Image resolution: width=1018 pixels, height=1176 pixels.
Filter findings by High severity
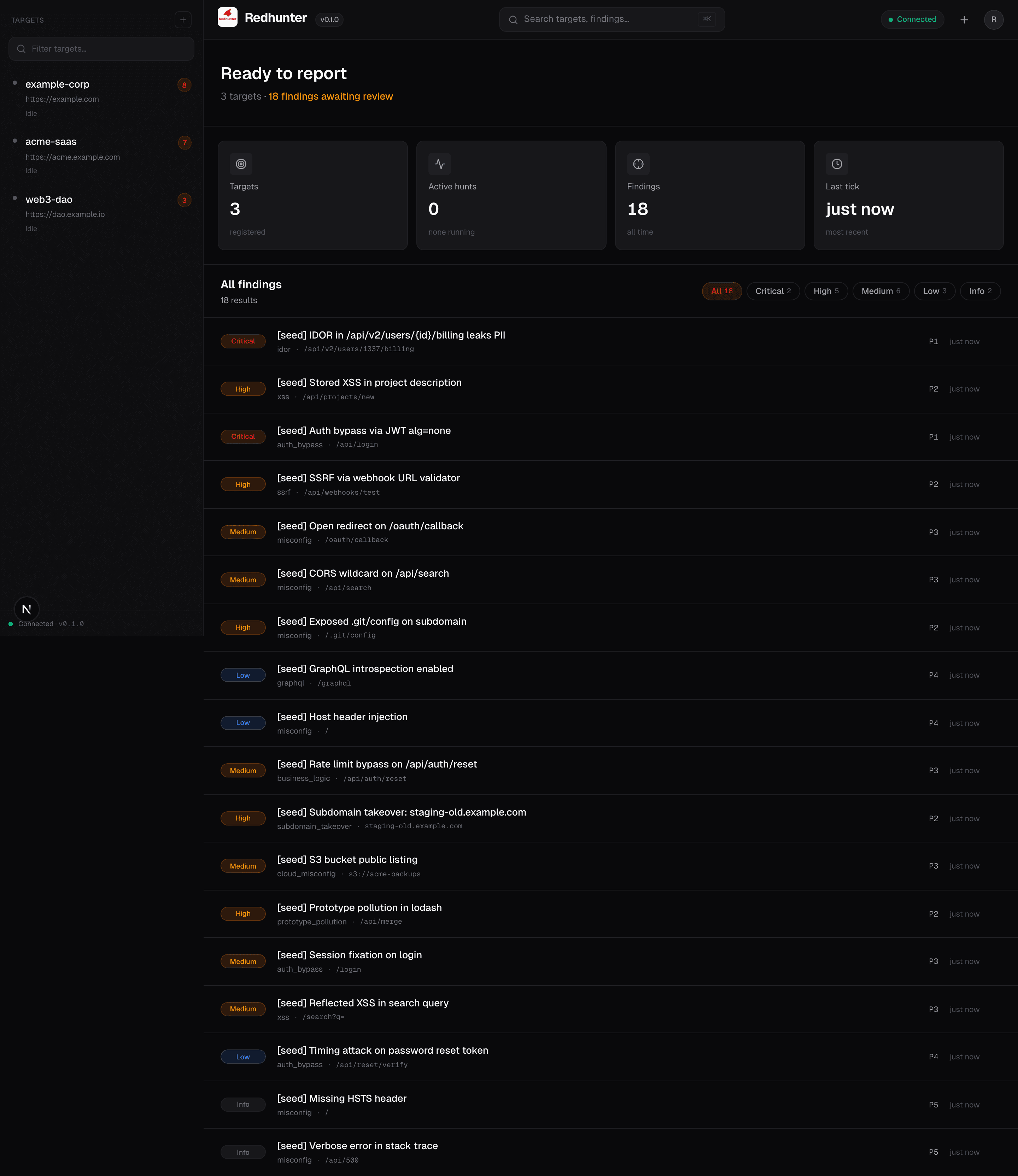826,291
